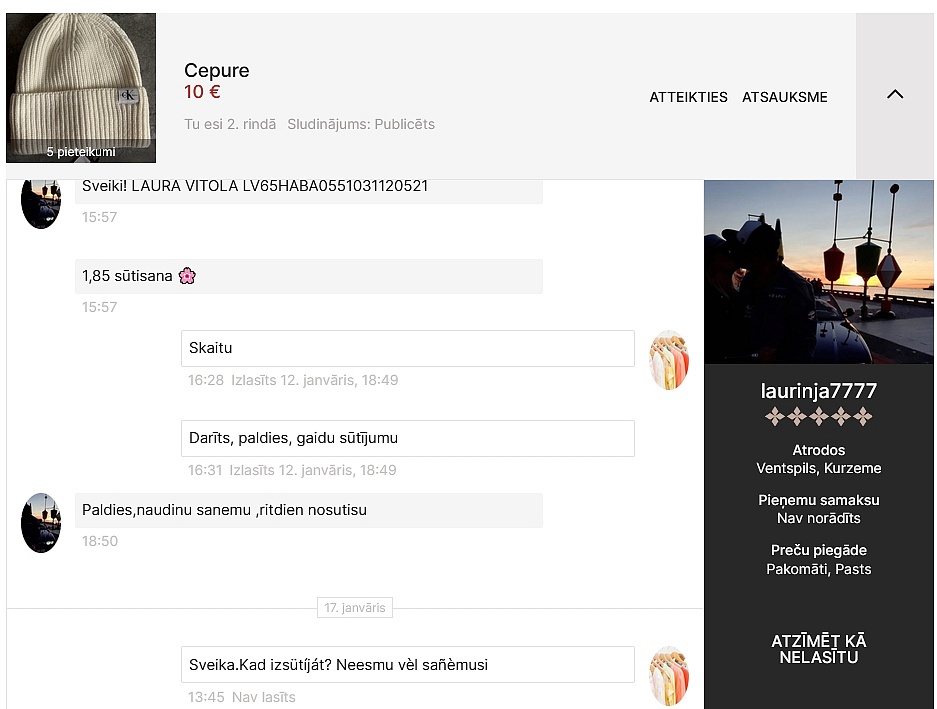Click 'Ventspils, Kurzeme' location text
The image size is (937, 709).
click(818, 468)
